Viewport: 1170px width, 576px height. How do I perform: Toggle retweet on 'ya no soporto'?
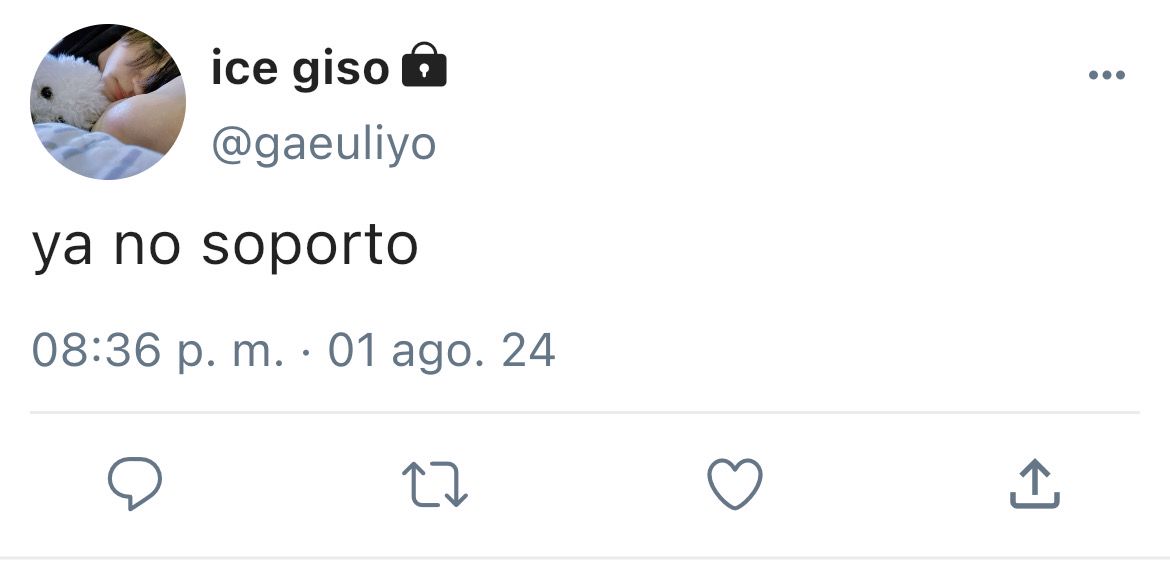pos(435,484)
